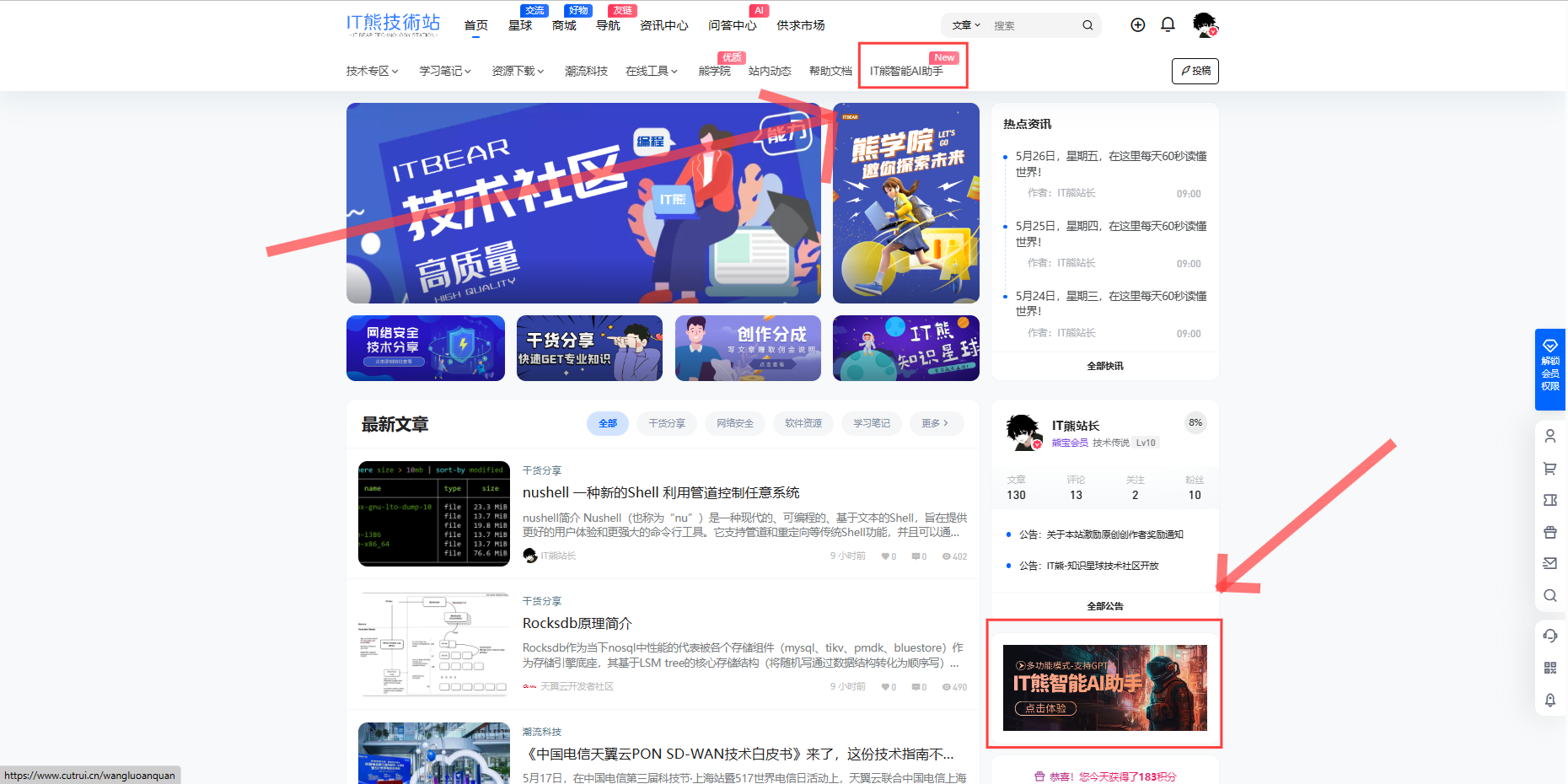
Task: Open the Rocksdb原理简介 article title
Action: pyautogui.click(x=577, y=623)
